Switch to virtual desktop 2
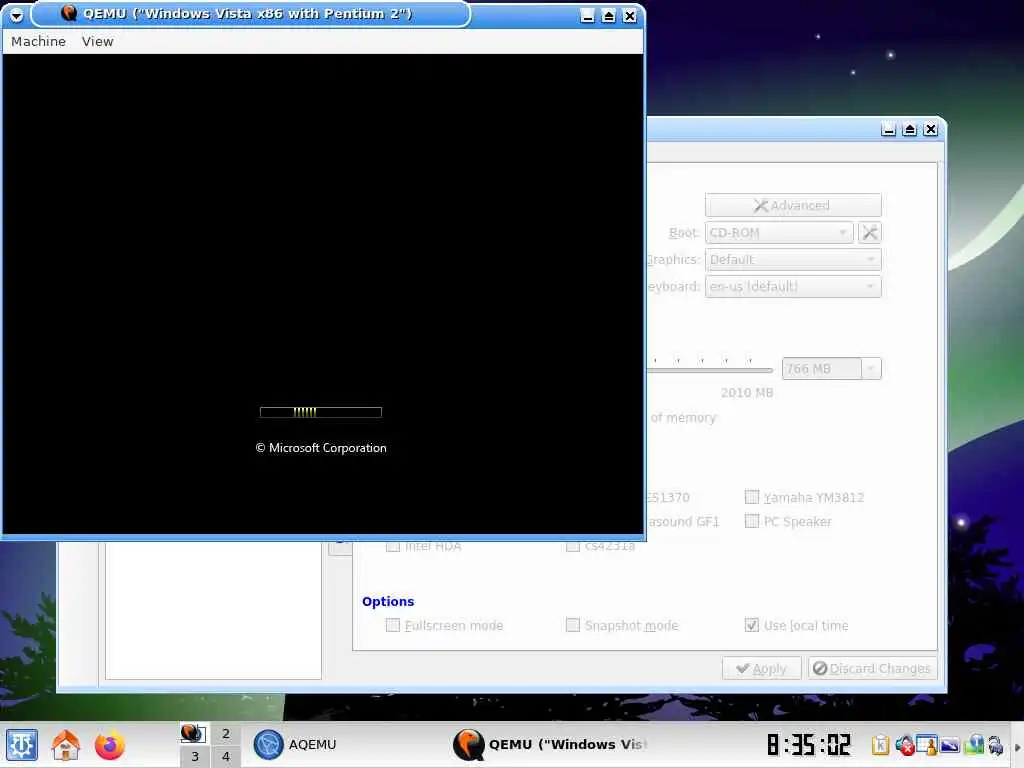Screen dimensions: 1024x768 coord(225,733)
